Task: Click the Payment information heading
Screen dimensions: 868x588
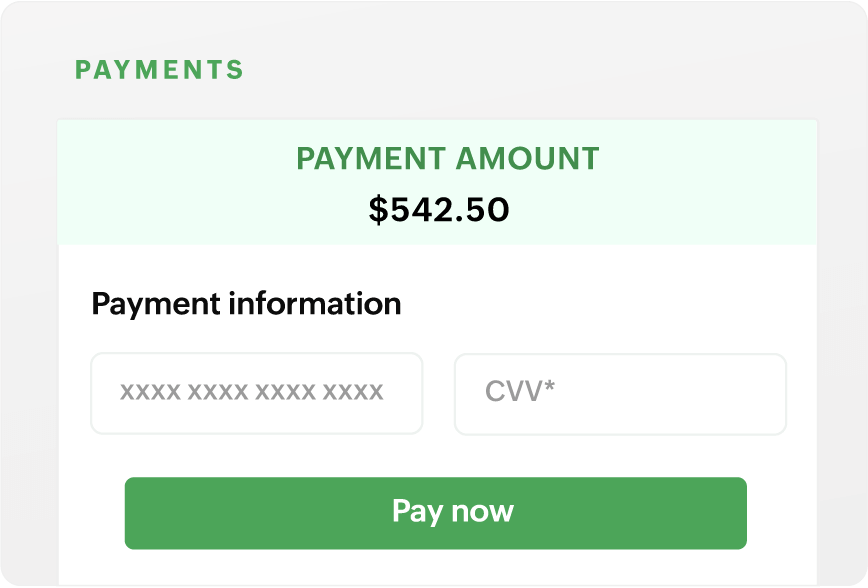Action: pos(246,304)
